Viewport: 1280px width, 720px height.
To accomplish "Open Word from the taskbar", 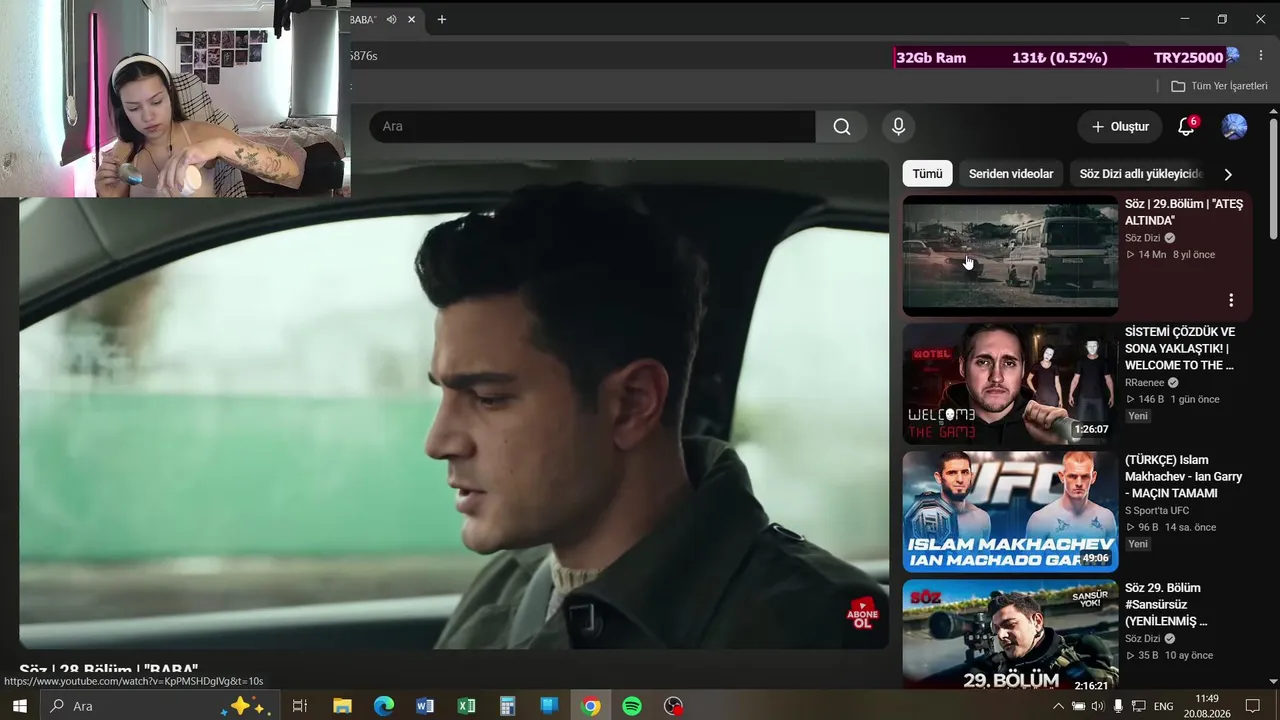I will coord(425,706).
